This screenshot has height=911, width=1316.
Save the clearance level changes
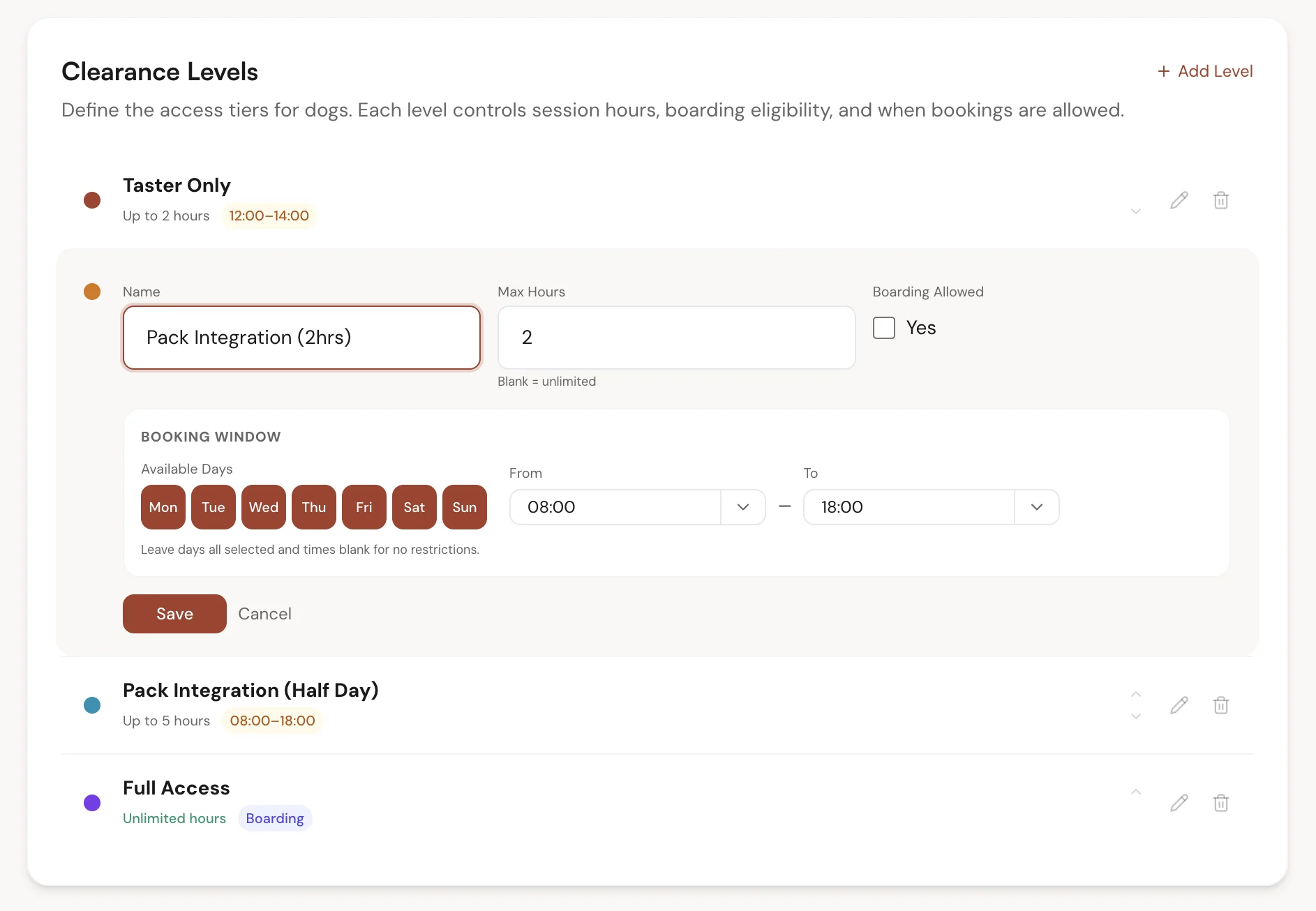pos(174,614)
